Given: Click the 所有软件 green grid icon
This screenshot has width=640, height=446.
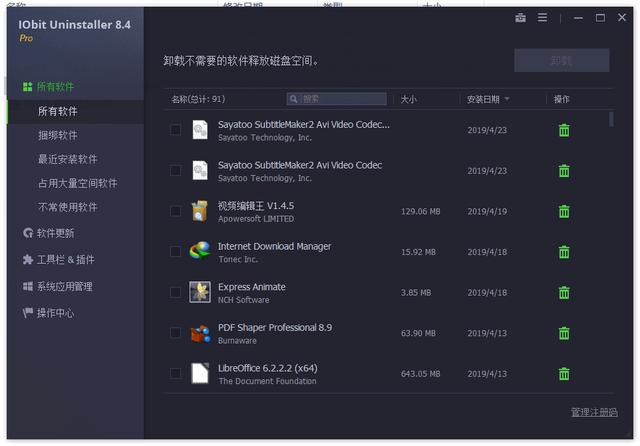Looking at the screenshot, I should (x=27, y=87).
